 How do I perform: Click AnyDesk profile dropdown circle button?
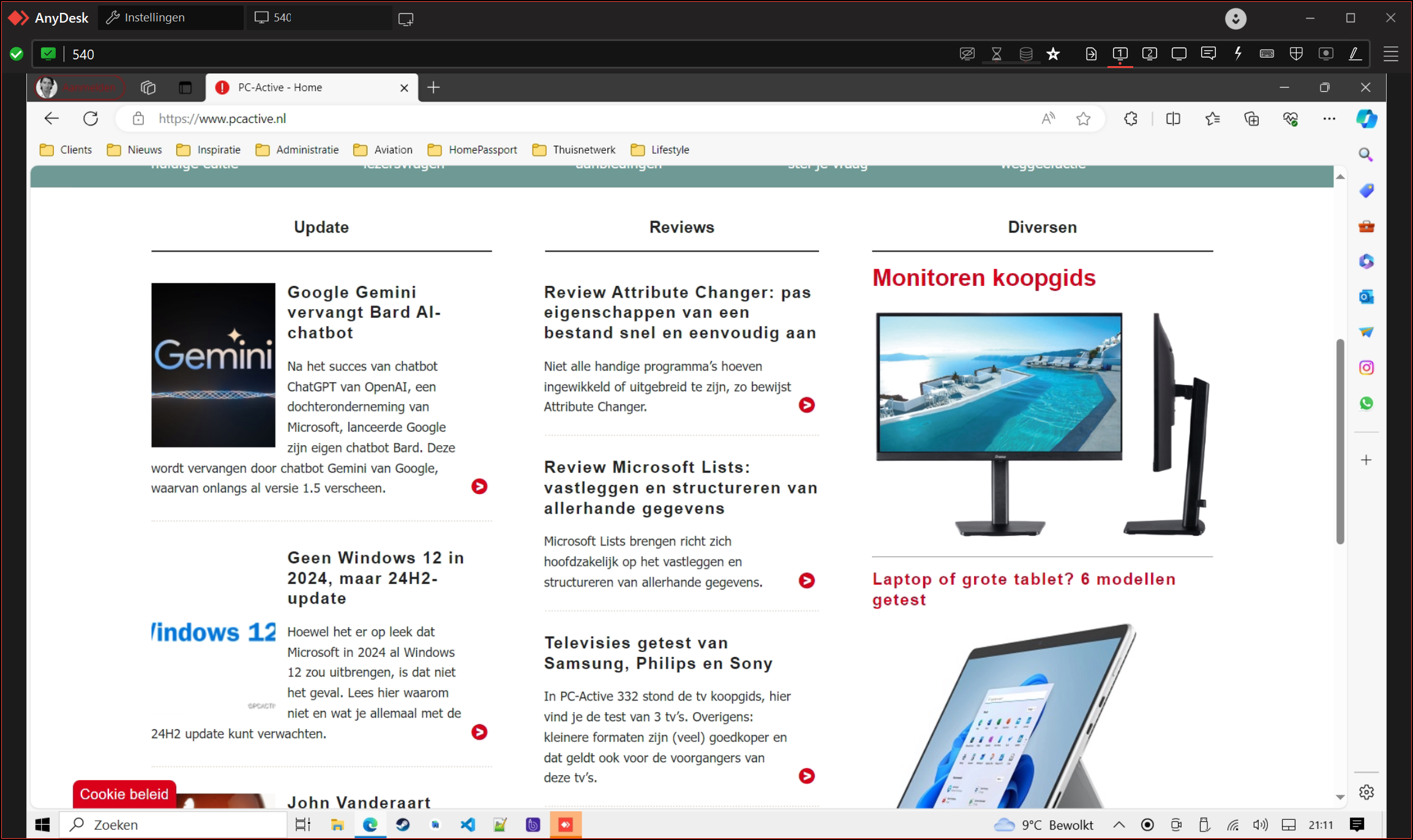pyautogui.click(x=1235, y=18)
